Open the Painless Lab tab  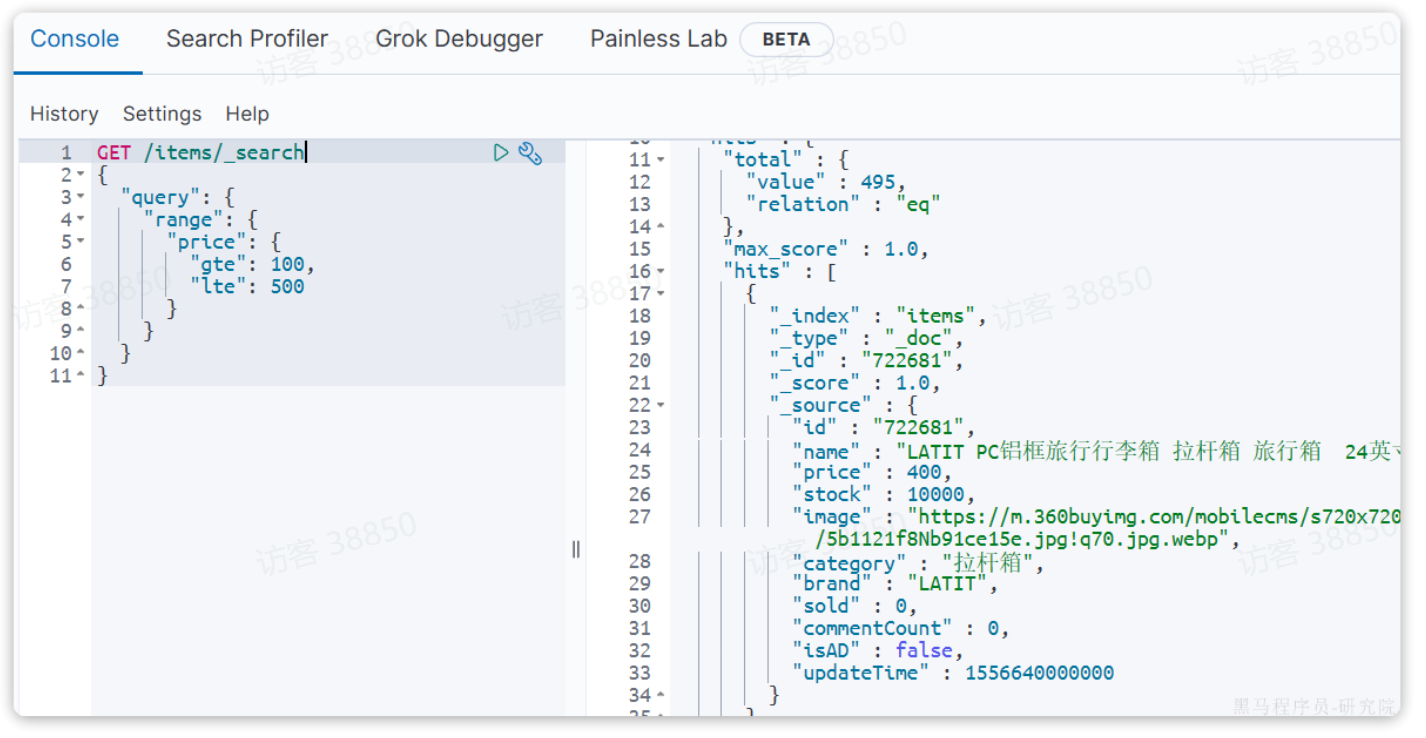(658, 39)
